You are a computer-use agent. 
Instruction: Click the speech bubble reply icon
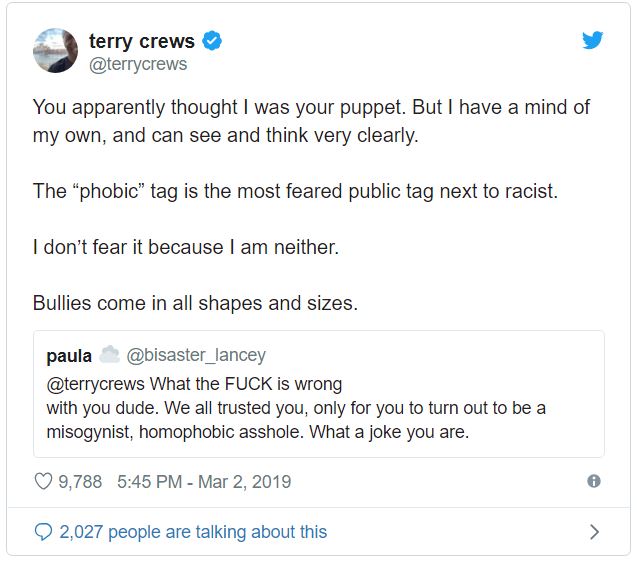43,532
